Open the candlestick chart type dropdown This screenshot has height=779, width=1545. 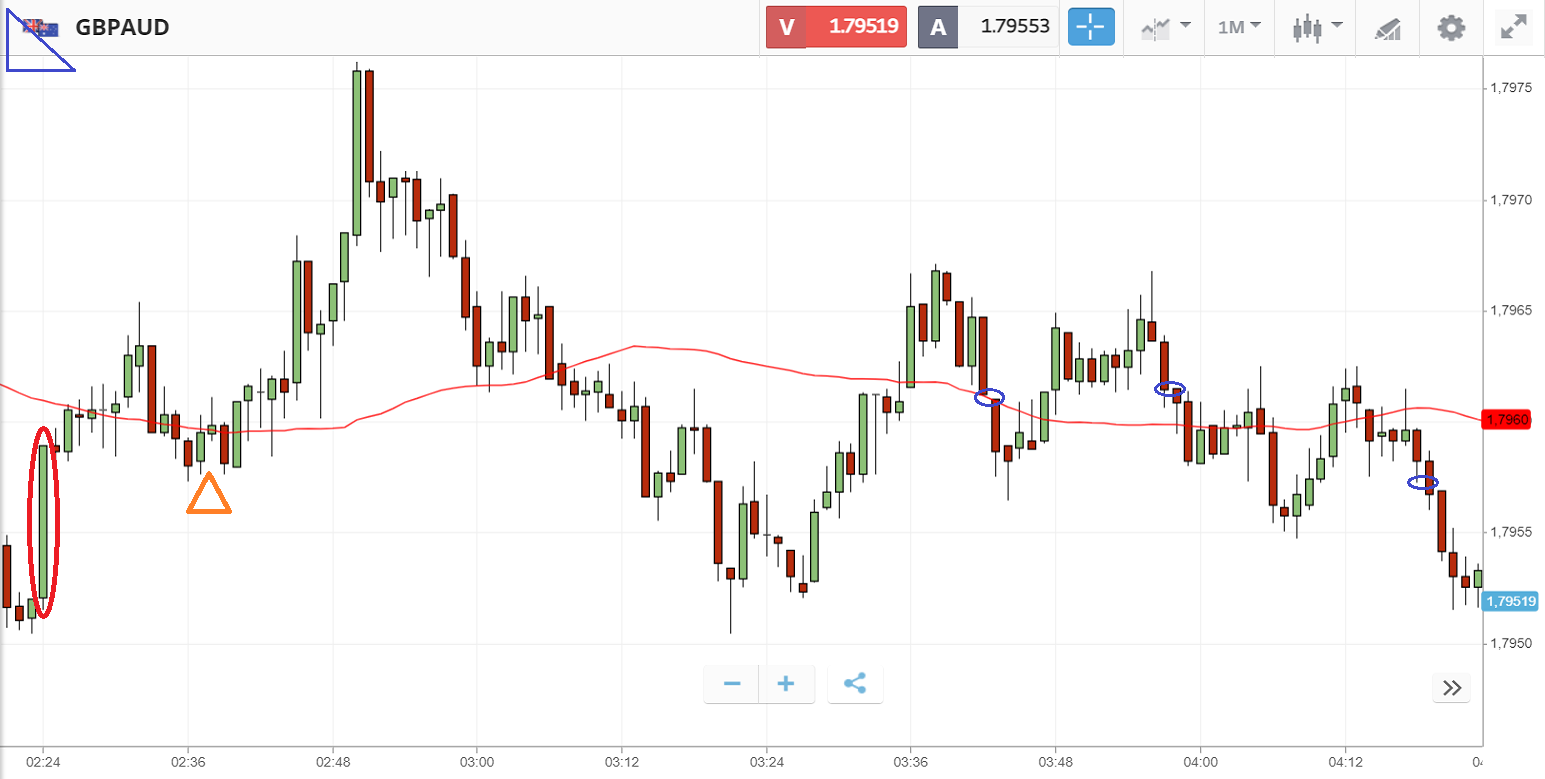click(x=1314, y=27)
